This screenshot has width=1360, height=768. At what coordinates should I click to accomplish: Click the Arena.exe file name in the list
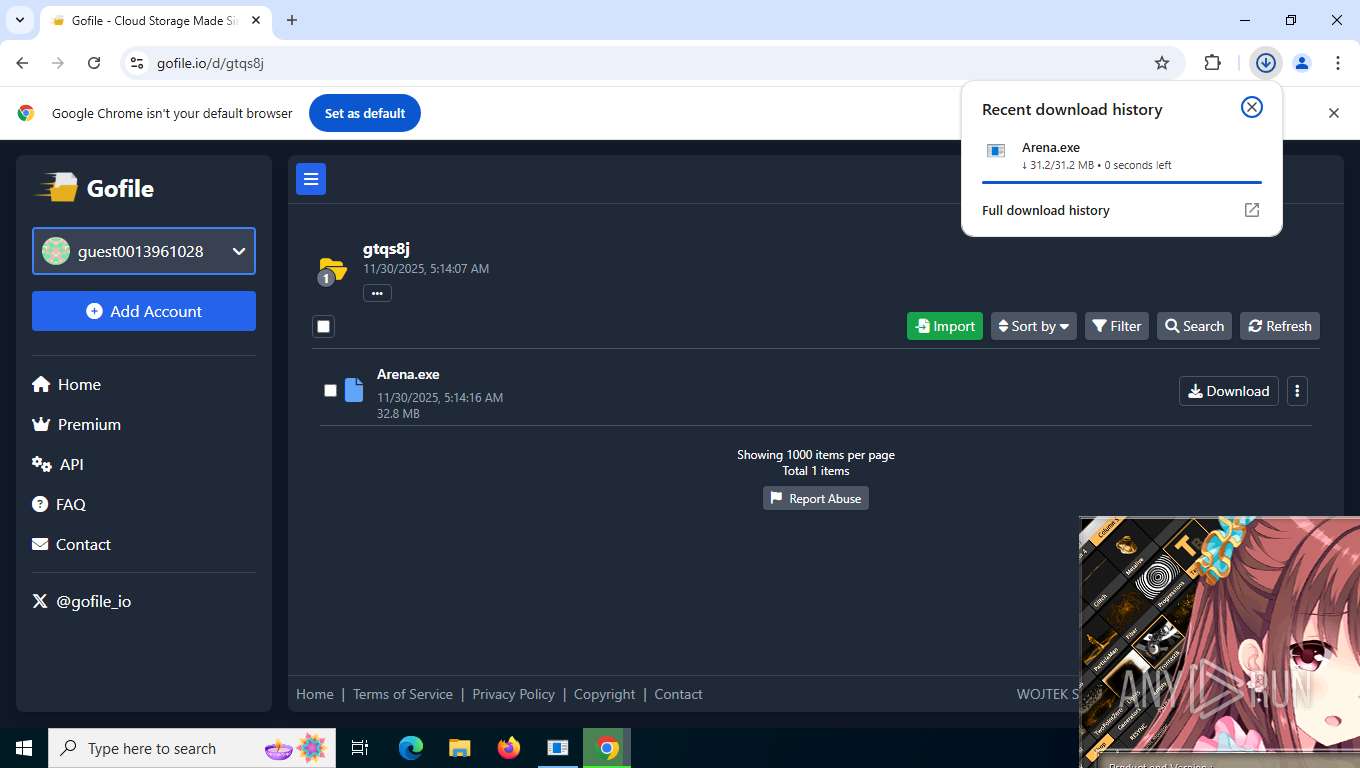pos(408,374)
